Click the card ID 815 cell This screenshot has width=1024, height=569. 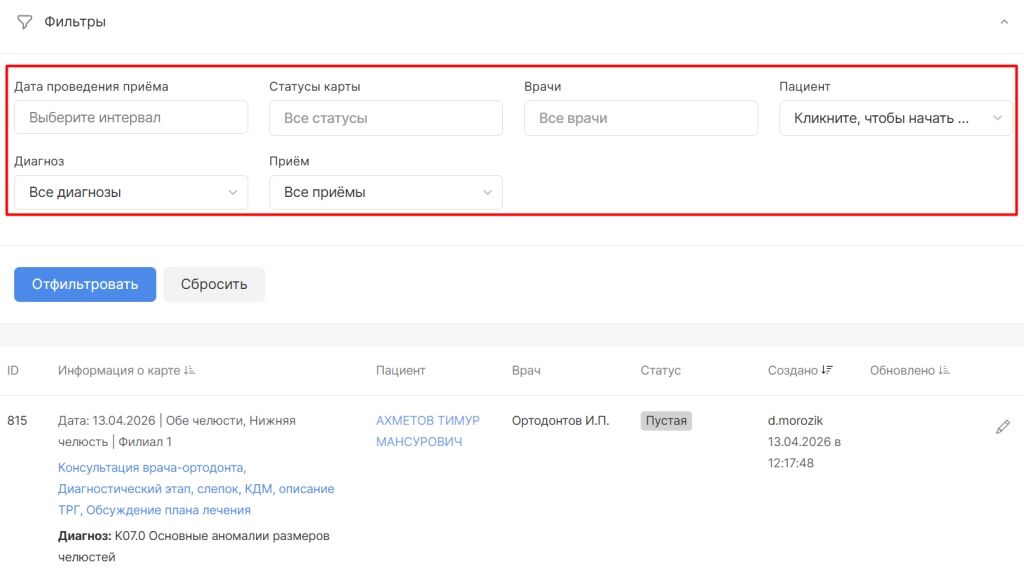tap(18, 421)
